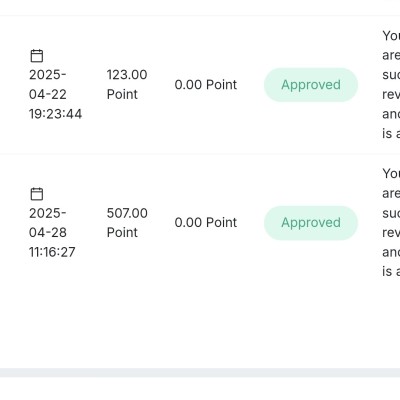Click the 0.00 Point value in first row
Image resolution: width=400 pixels, height=400 pixels.
[206, 85]
